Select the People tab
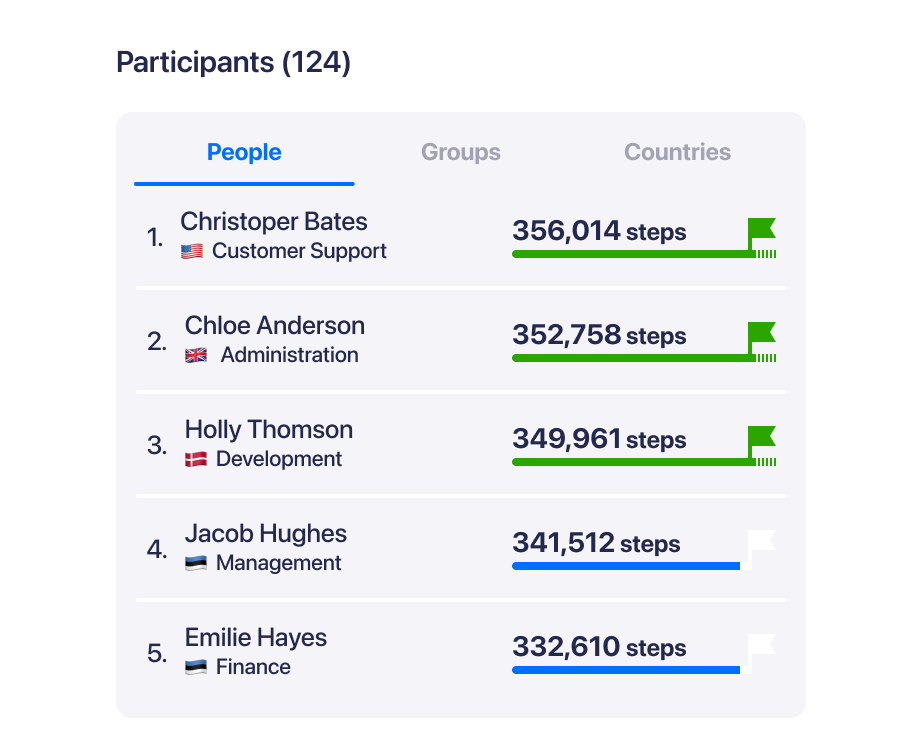The image size is (920, 756). 244,152
